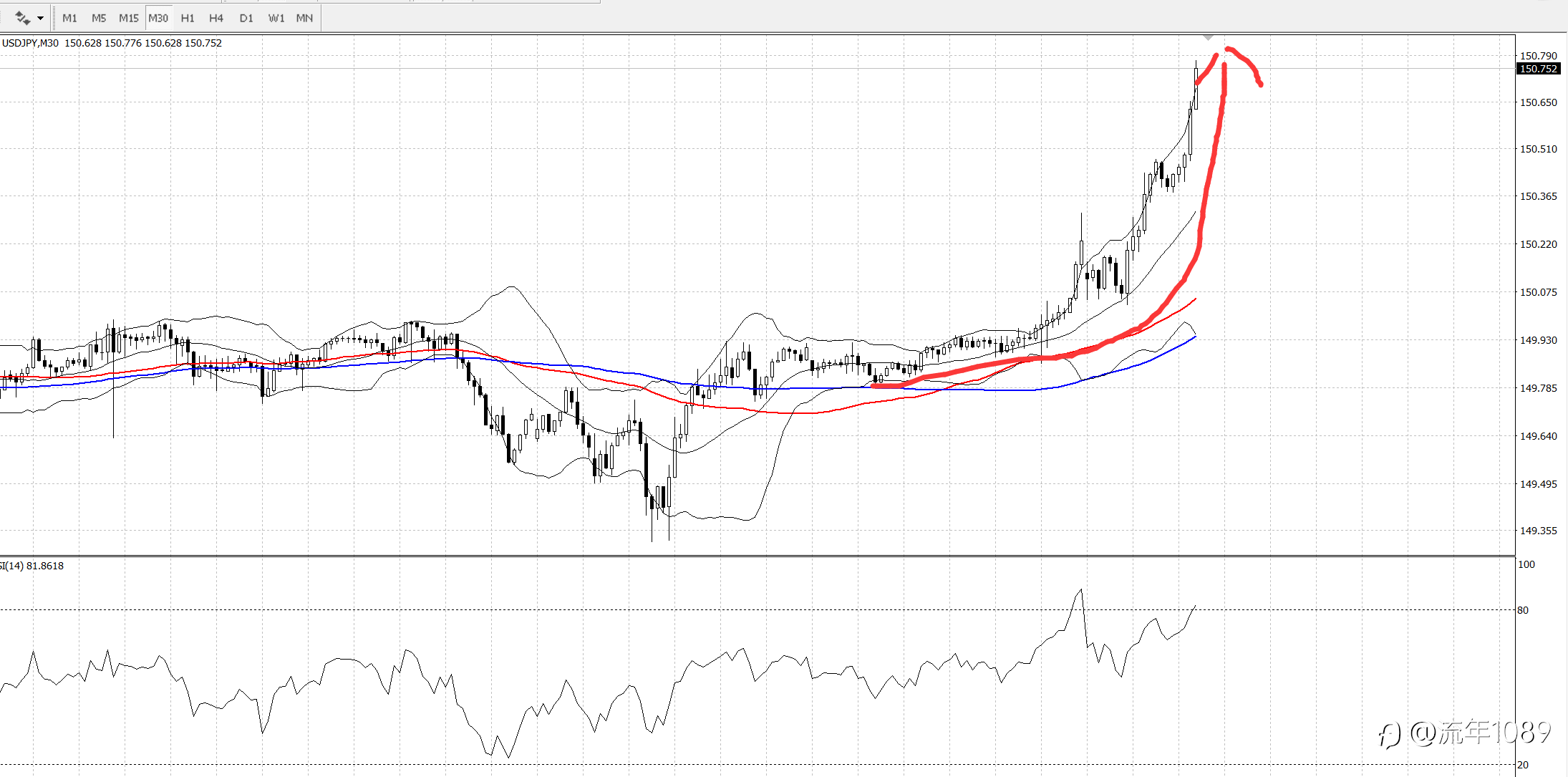This screenshot has width=1568, height=777.
Task: Open the graphical objects shapes tool icon
Action: tap(22, 18)
